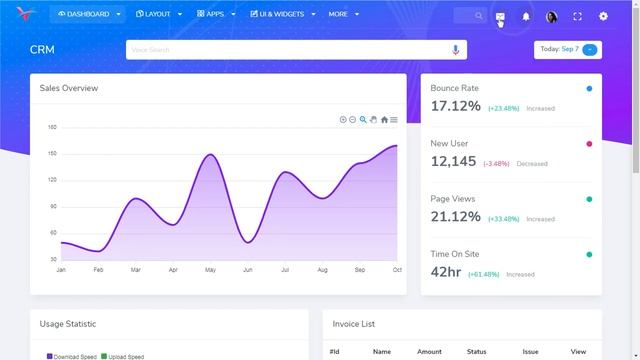This screenshot has height=360, width=640.
Task: Select the chart panning hand tool
Action: [373, 120]
